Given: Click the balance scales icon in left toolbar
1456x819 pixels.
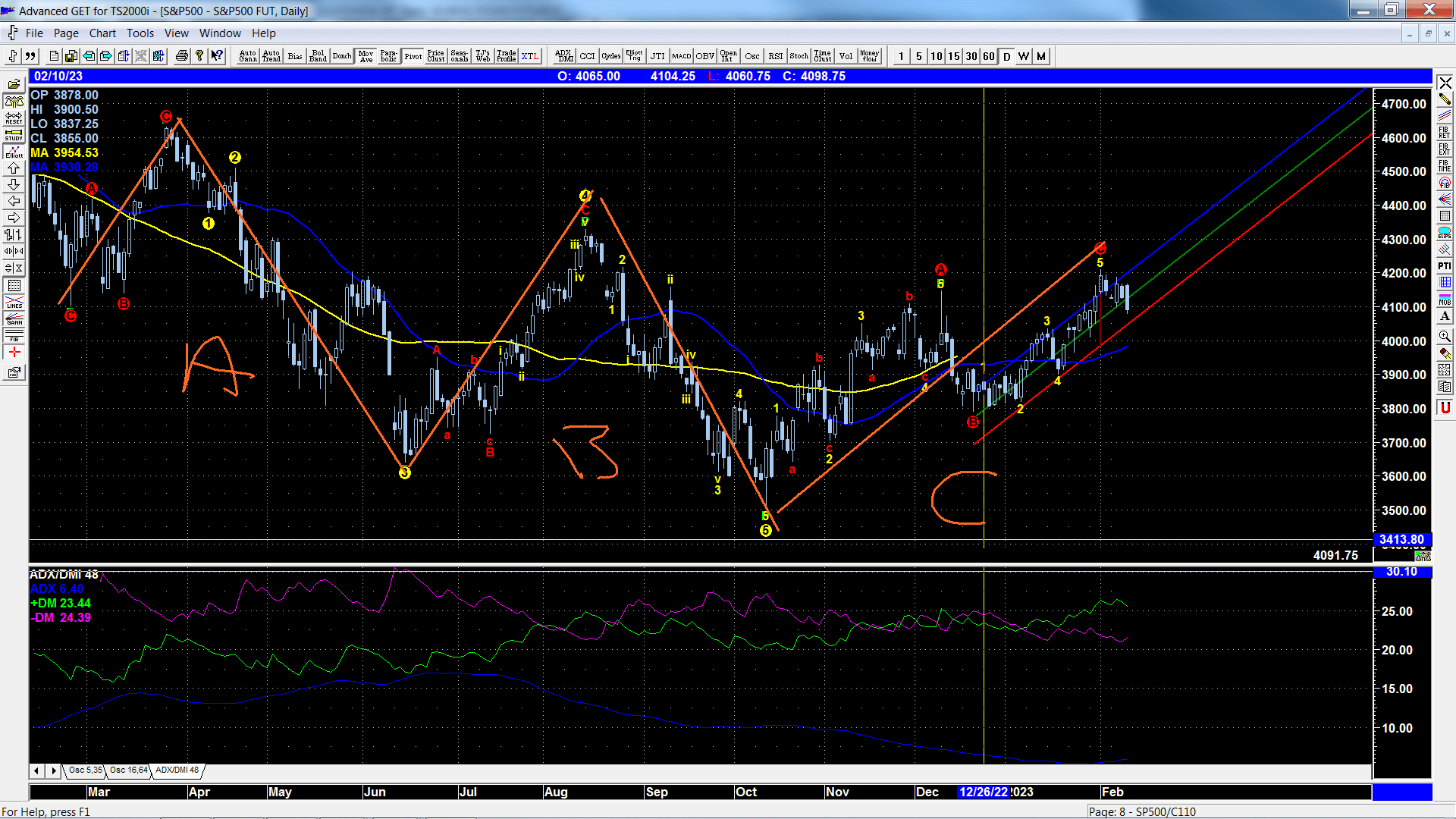Looking at the screenshot, I should coord(14,101).
